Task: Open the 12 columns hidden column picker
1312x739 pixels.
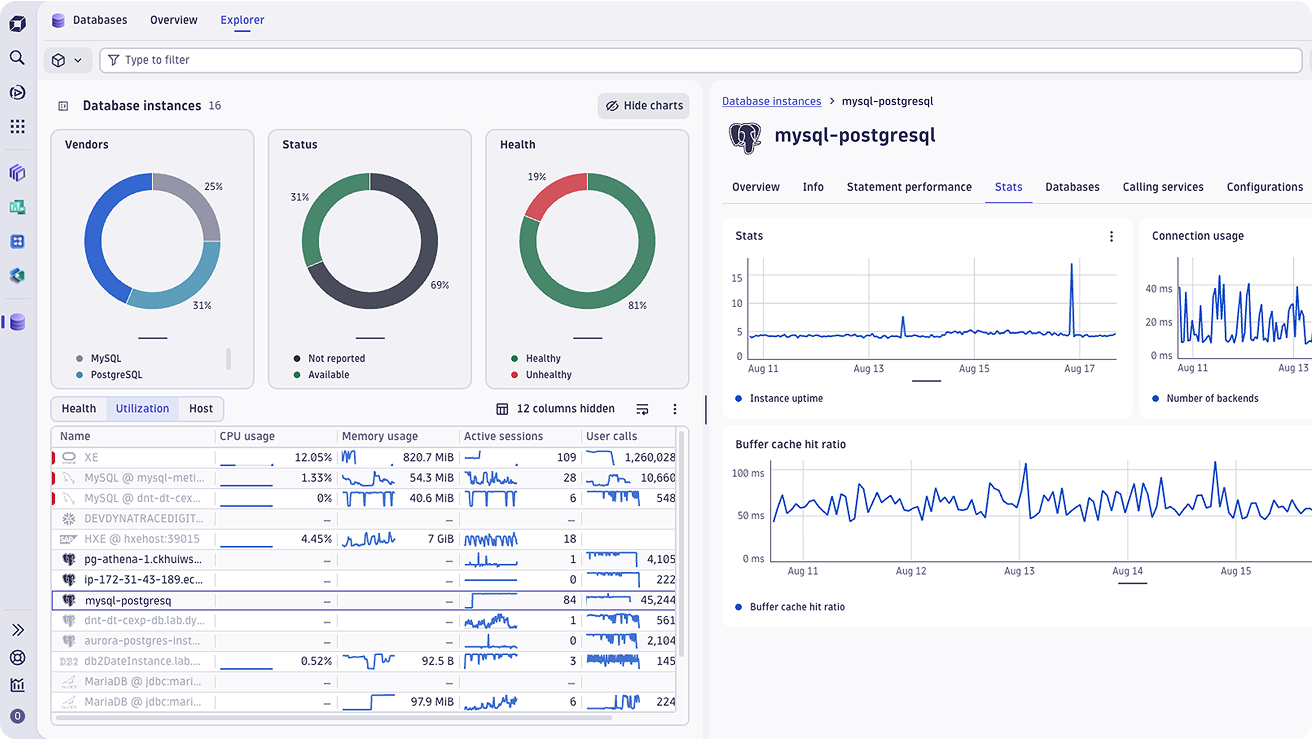Action: click(x=555, y=409)
